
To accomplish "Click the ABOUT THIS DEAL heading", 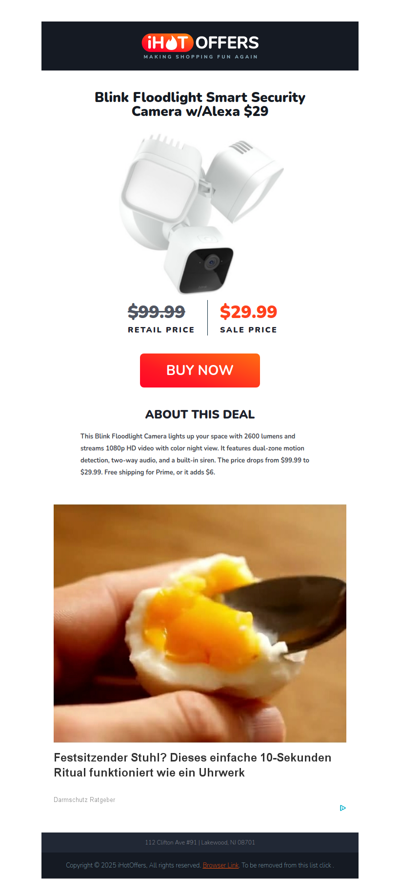I will point(200,414).
